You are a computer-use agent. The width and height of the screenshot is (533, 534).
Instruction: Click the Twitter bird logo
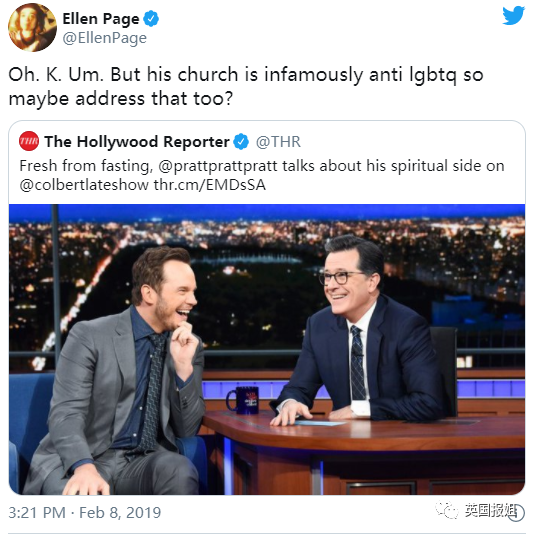point(513,16)
